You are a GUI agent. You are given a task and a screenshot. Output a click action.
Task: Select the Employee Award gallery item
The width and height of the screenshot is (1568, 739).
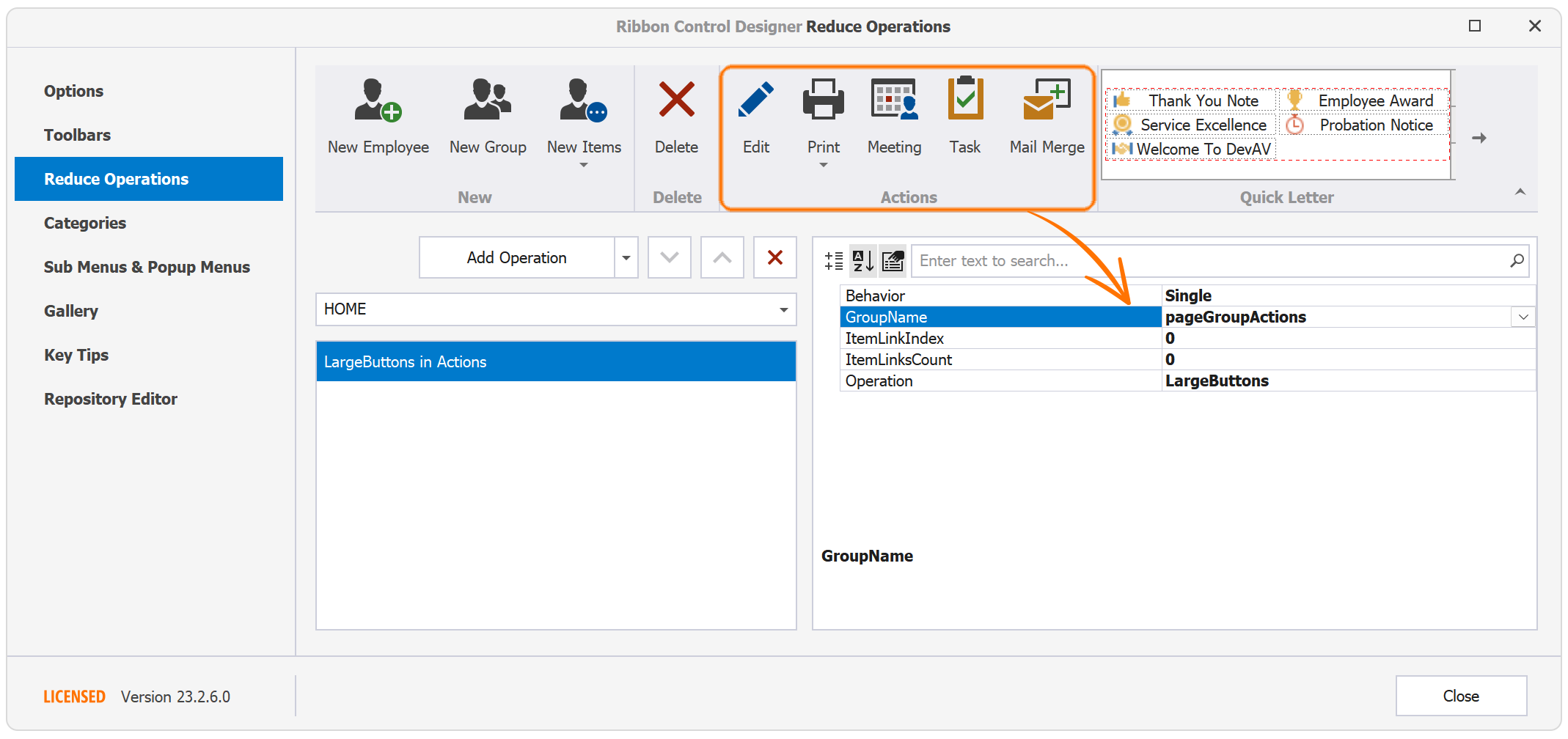[1363, 101]
